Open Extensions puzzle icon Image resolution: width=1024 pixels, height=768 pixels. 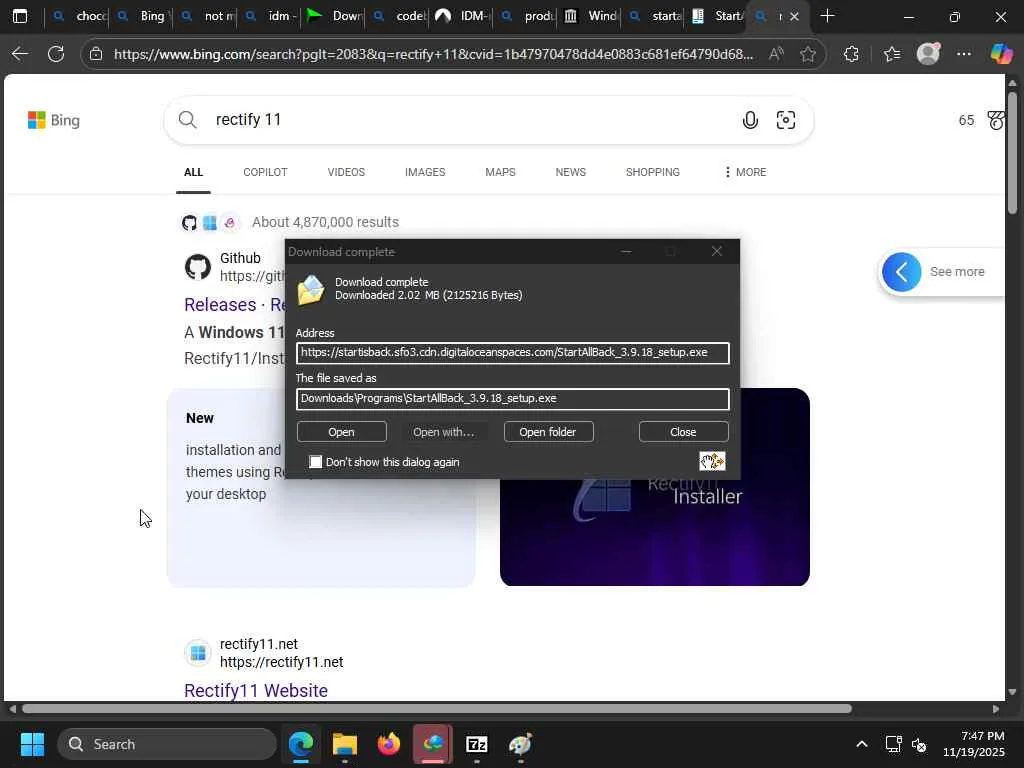pos(851,54)
